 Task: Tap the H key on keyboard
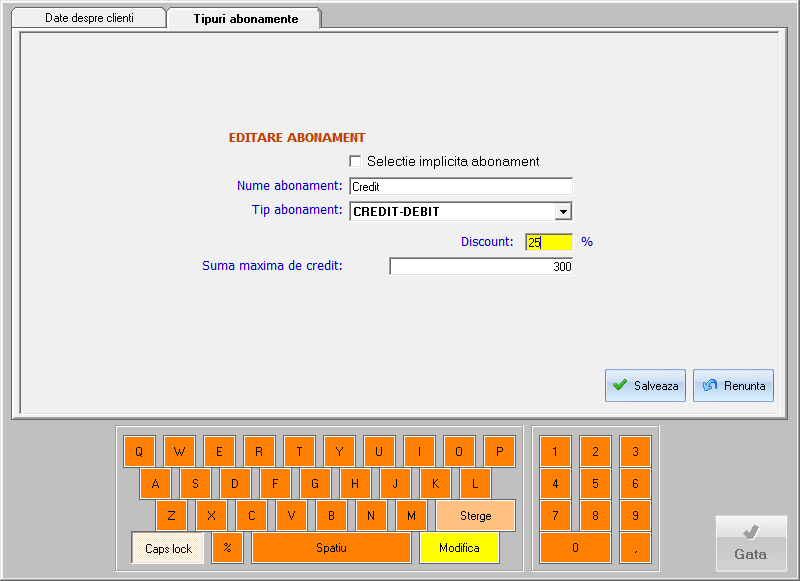pos(355,484)
